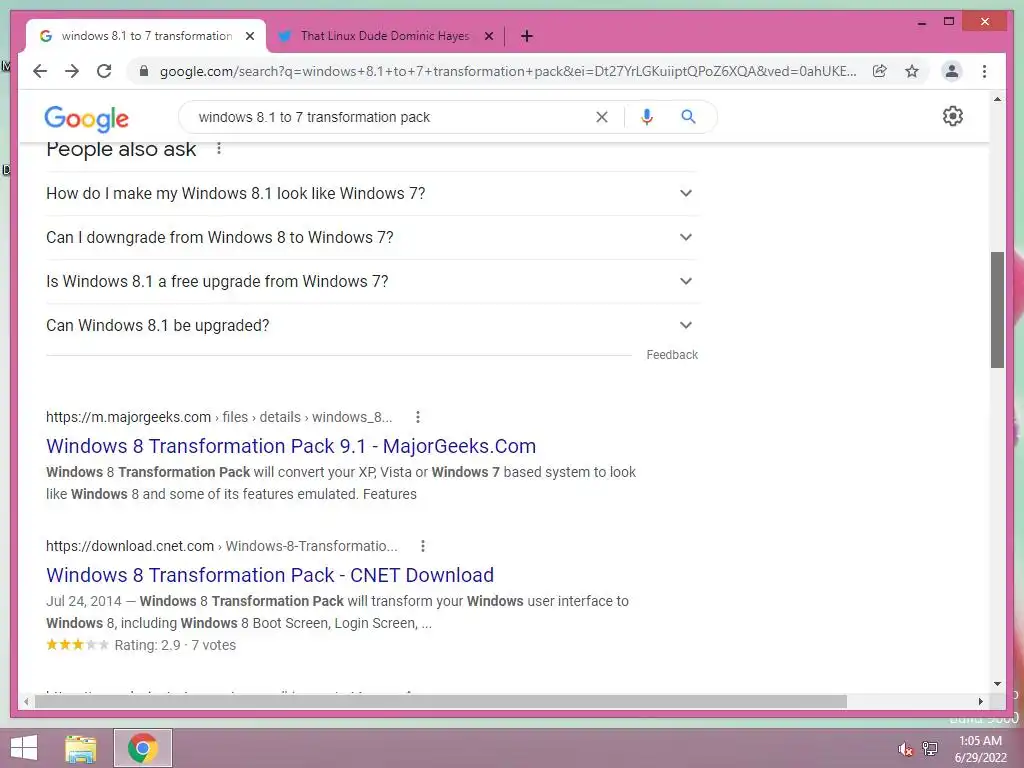Open People also ask options dots
The height and width of the screenshot is (768, 1024).
219,149
